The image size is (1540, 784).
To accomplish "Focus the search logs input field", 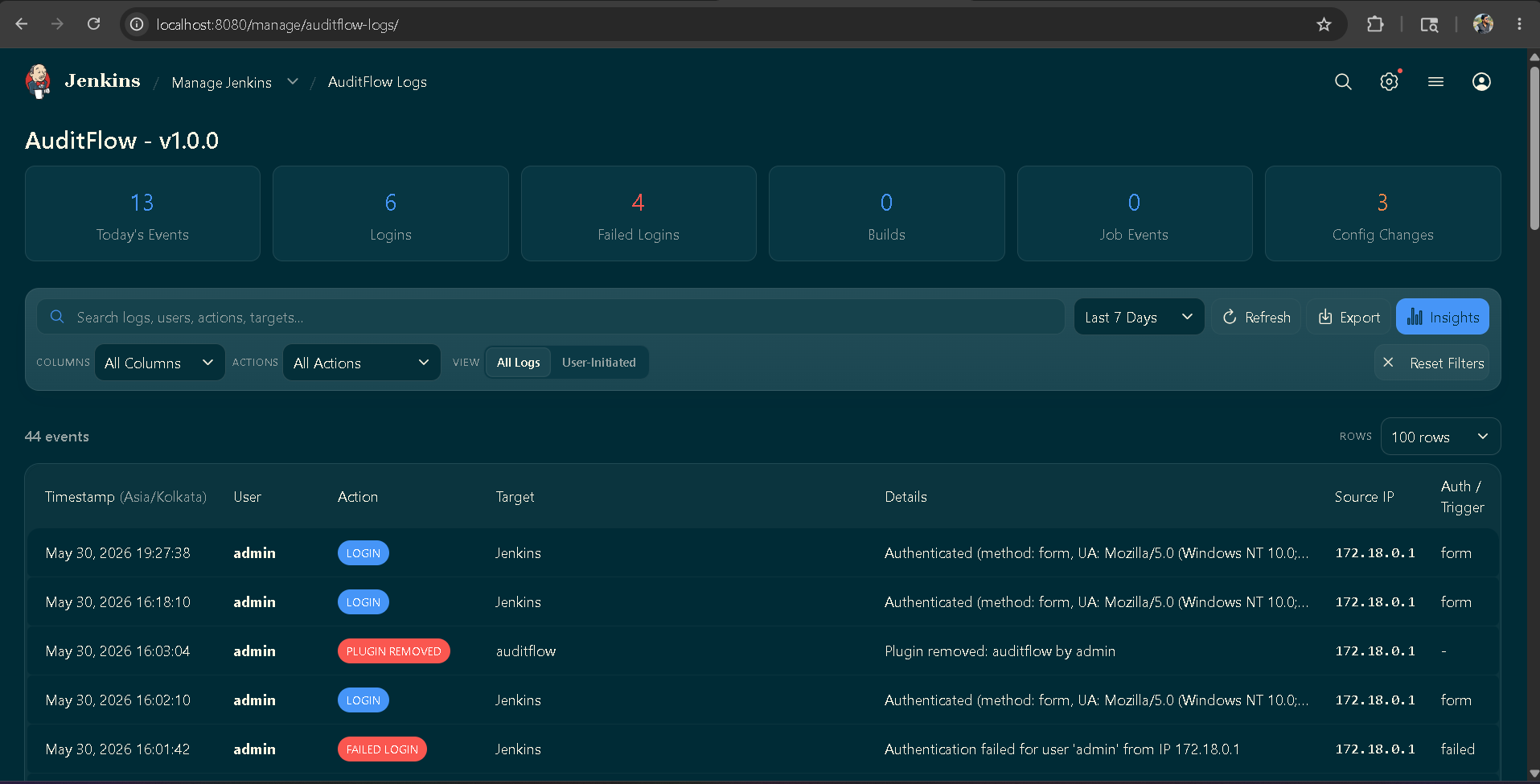I will click(x=550, y=317).
